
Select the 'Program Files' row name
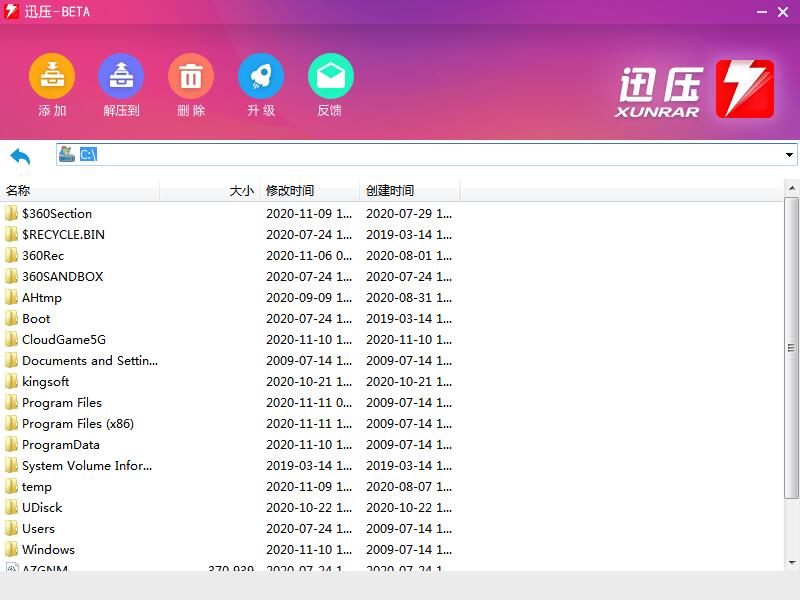tap(62, 403)
